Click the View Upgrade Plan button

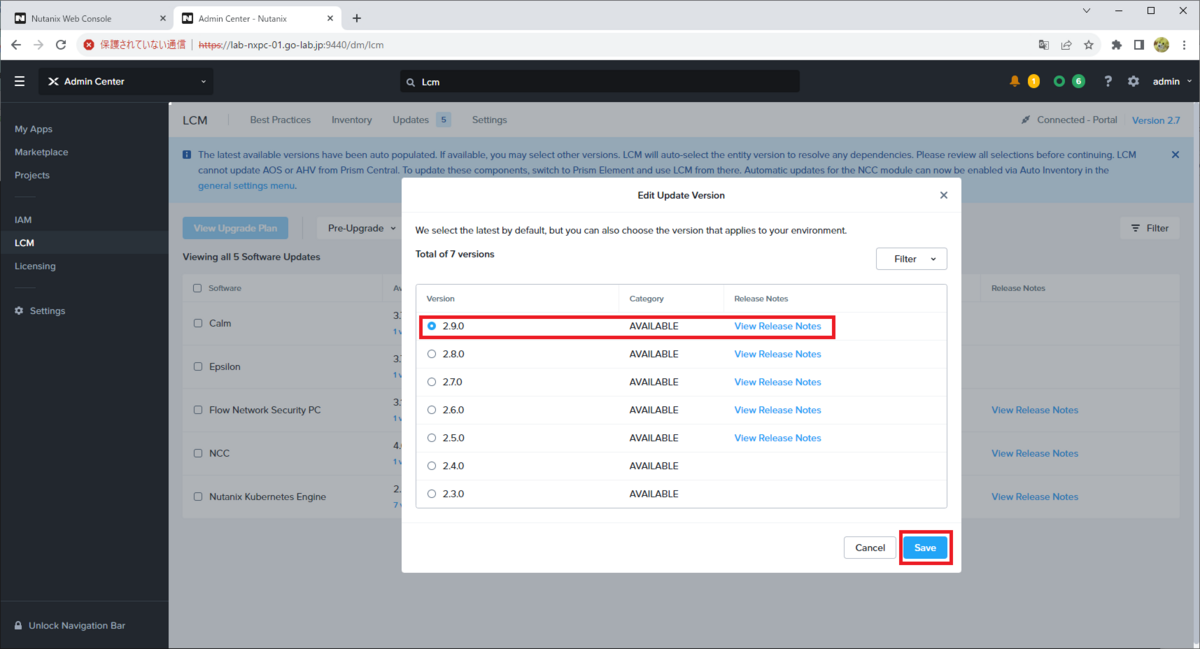tap(236, 228)
